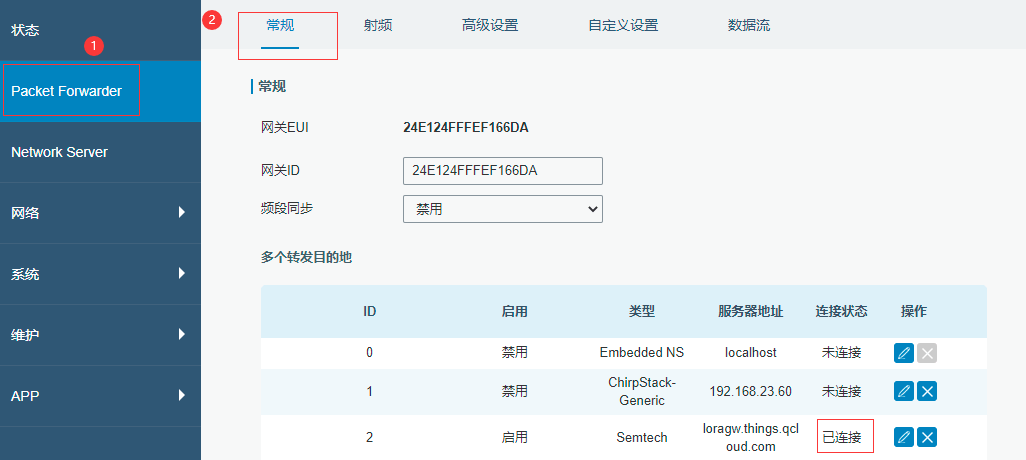Image resolution: width=1026 pixels, height=460 pixels.
Task: Delete the ChirpStack-Generic destination row
Action: pyautogui.click(x=927, y=391)
